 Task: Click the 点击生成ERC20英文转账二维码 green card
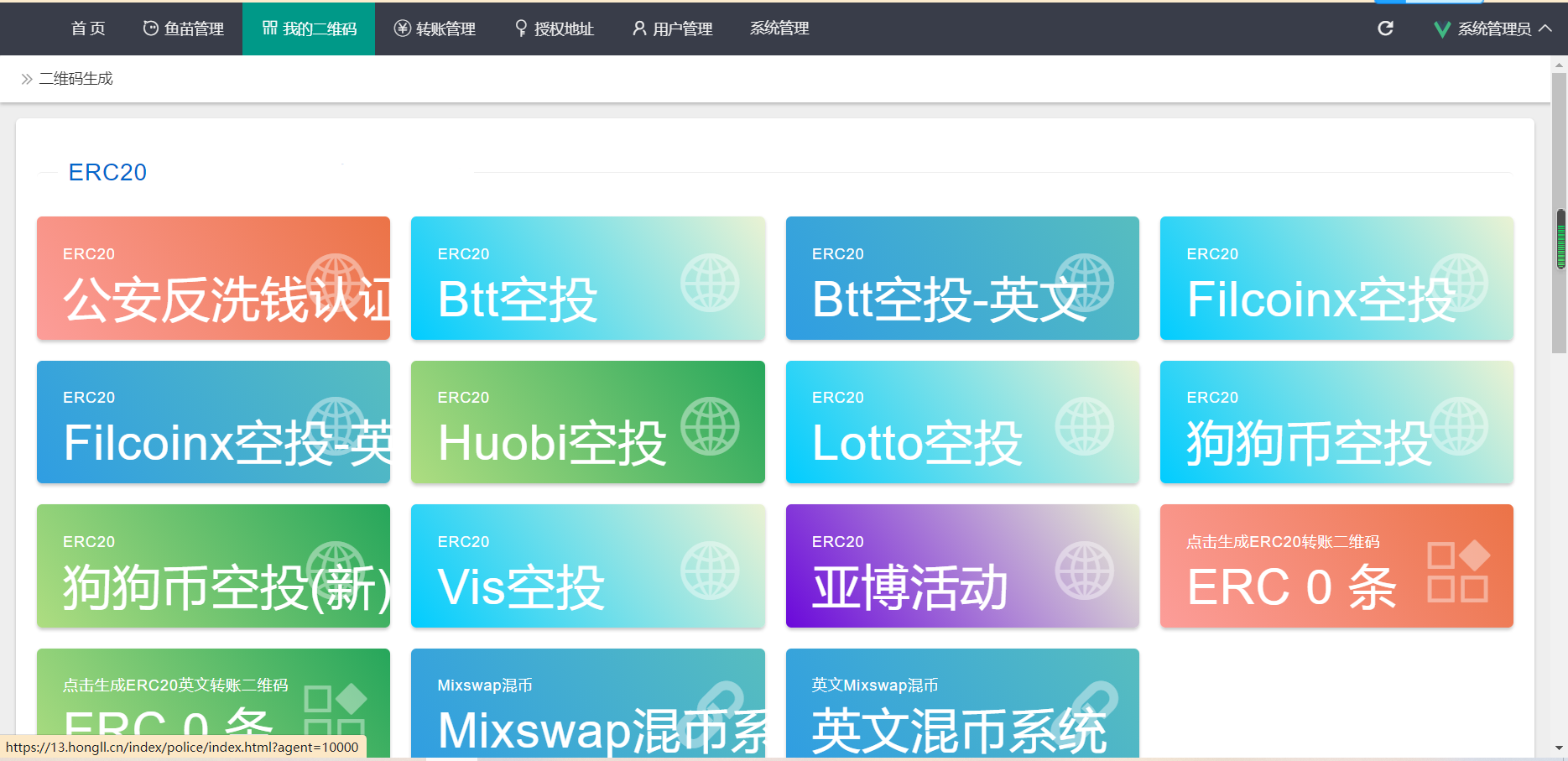(x=213, y=703)
